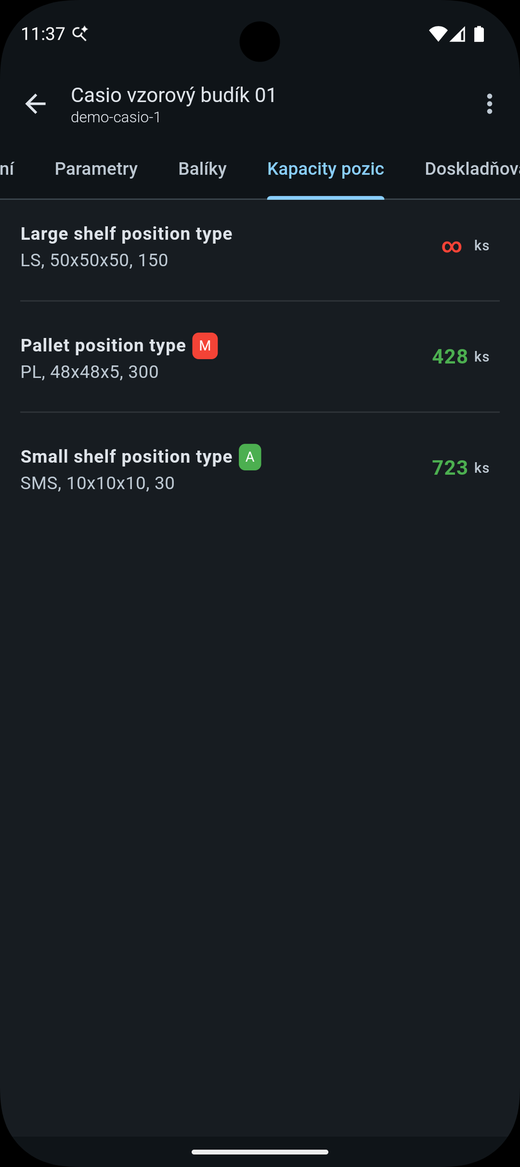This screenshot has width=520, height=1167.
Task: Tap the green A badge
Action: (250, 457)
